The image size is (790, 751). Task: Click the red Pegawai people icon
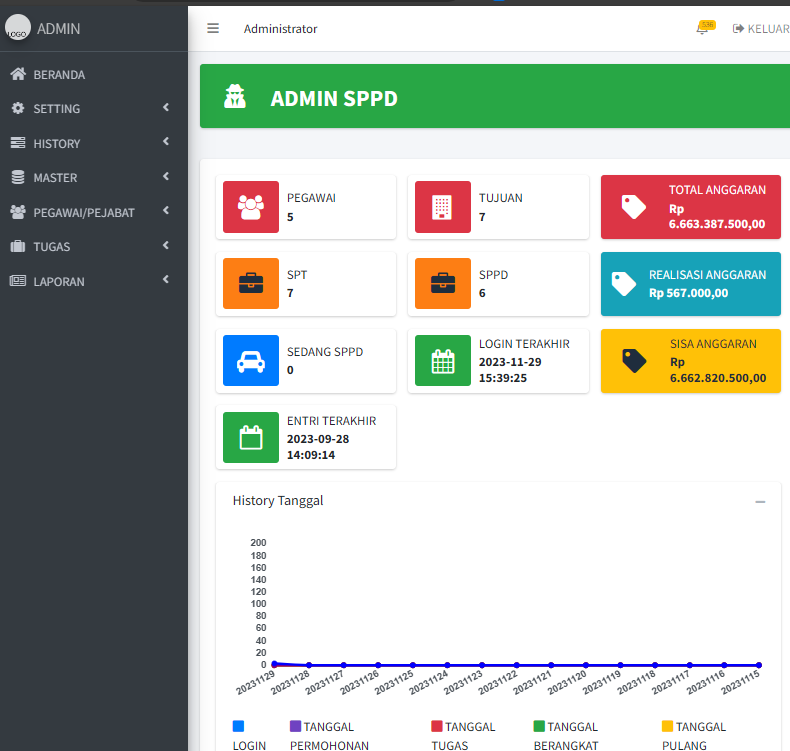tap(251, 207)
